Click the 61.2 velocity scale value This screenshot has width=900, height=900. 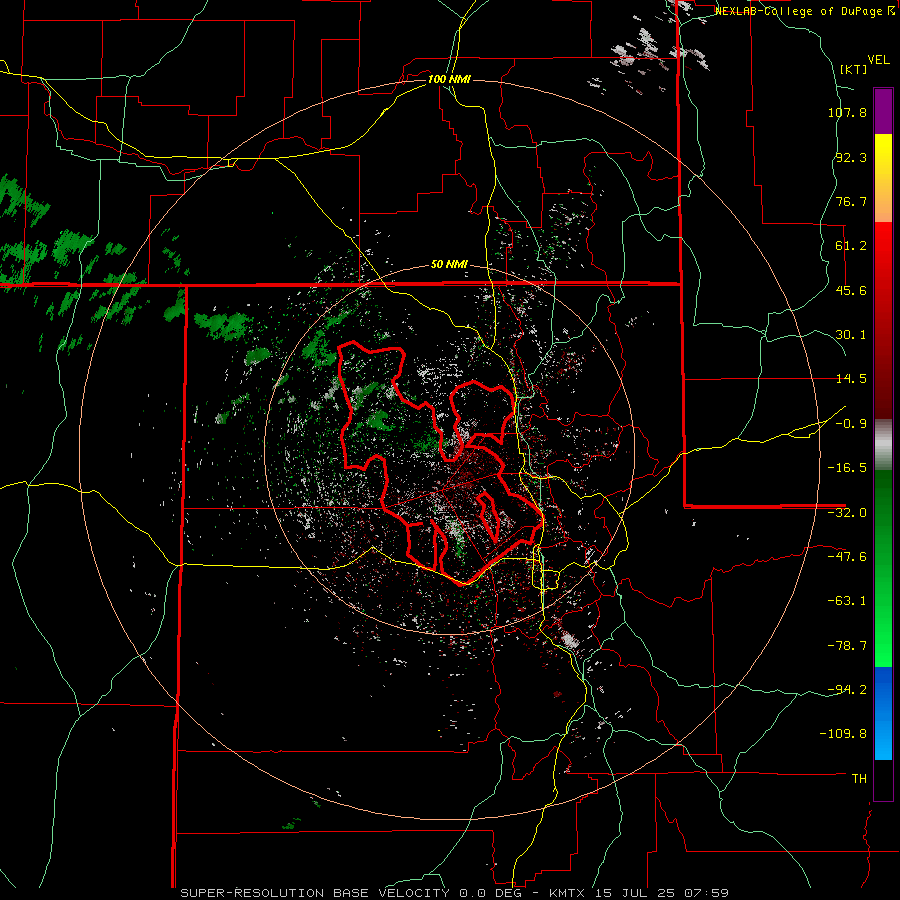pyautogui.click(x=851, y=246)
